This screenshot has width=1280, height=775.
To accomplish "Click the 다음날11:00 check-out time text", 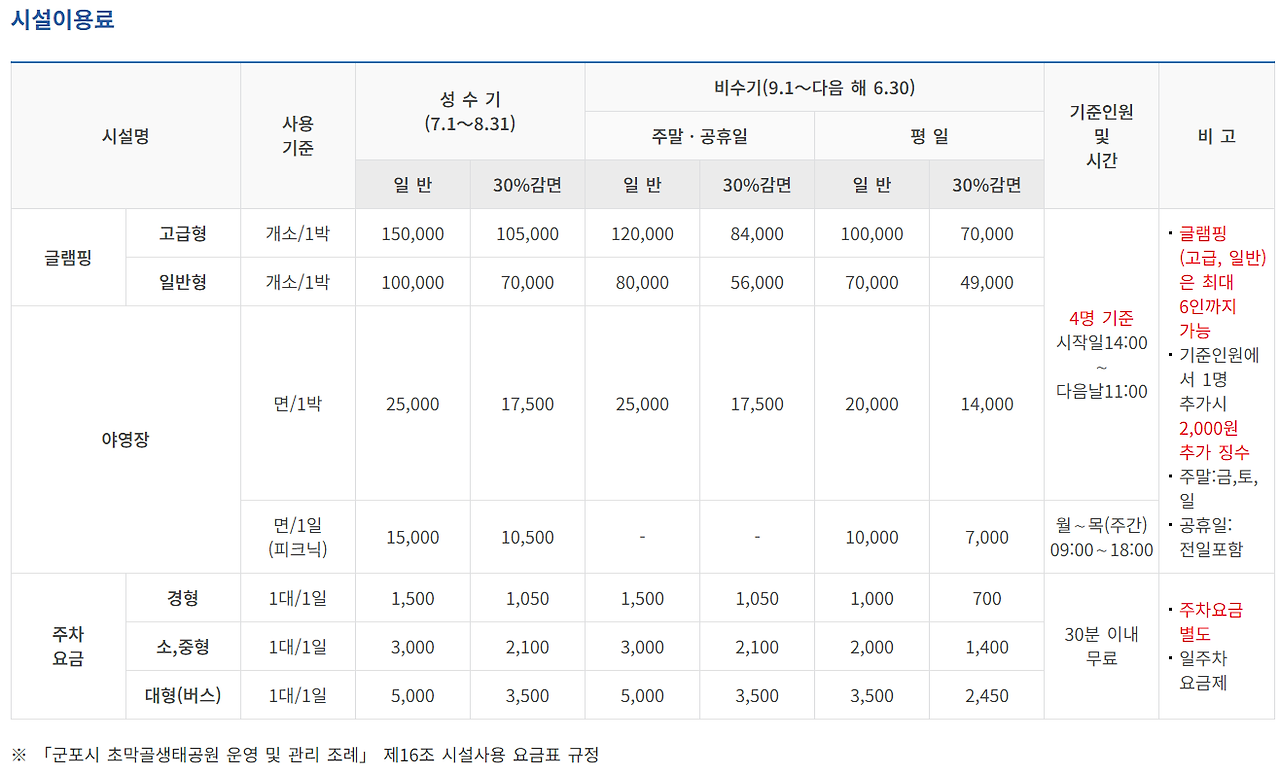I will click(x=1101, y=391).
